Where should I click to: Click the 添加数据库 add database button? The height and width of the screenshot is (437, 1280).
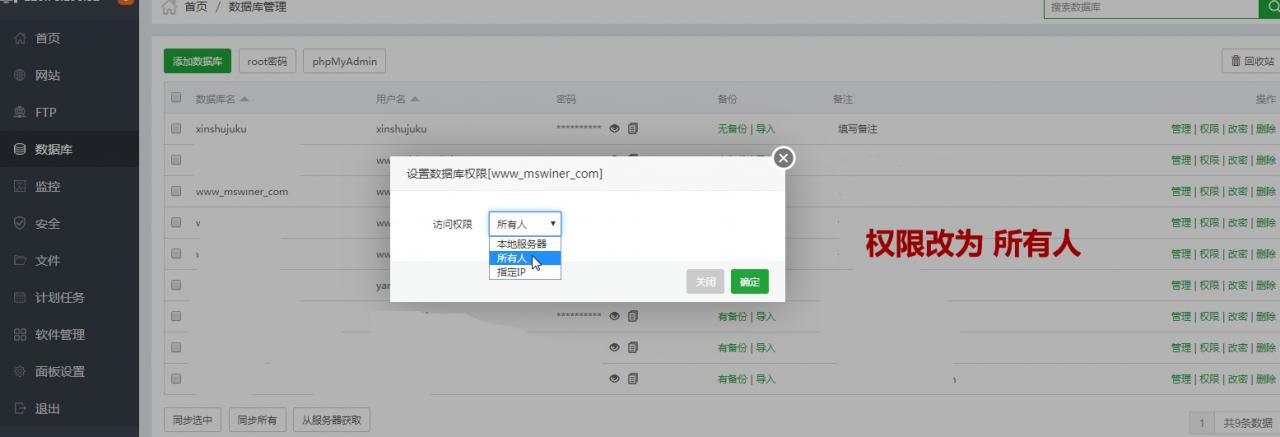(x=197, y=61)
